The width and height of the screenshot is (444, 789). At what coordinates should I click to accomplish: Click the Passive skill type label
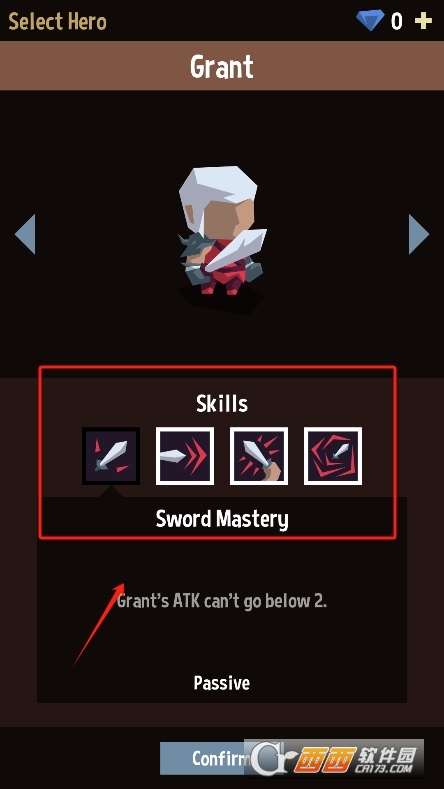click(222, 683)
